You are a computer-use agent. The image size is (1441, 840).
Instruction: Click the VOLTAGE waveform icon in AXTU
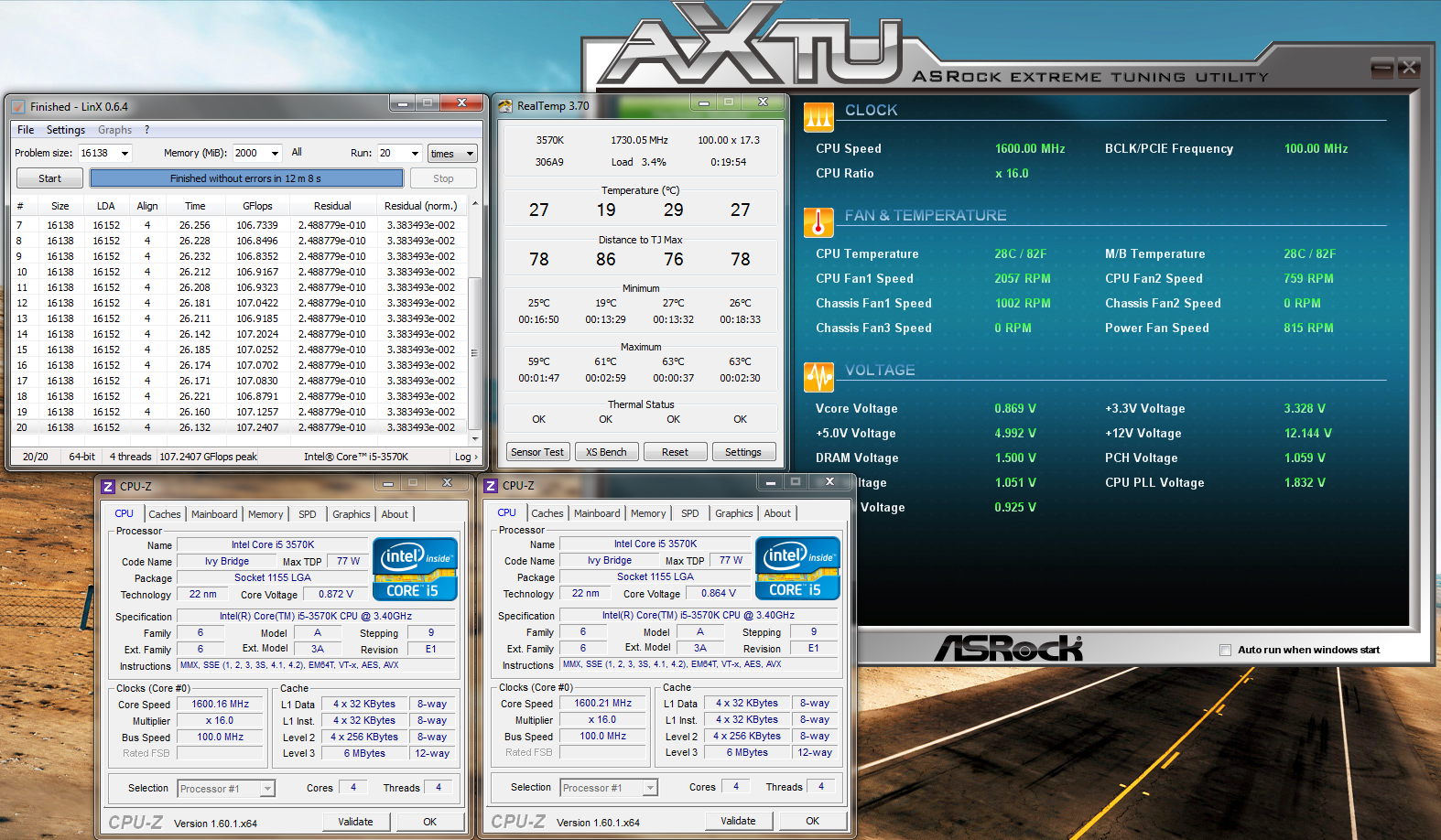(x=818, y=376)
